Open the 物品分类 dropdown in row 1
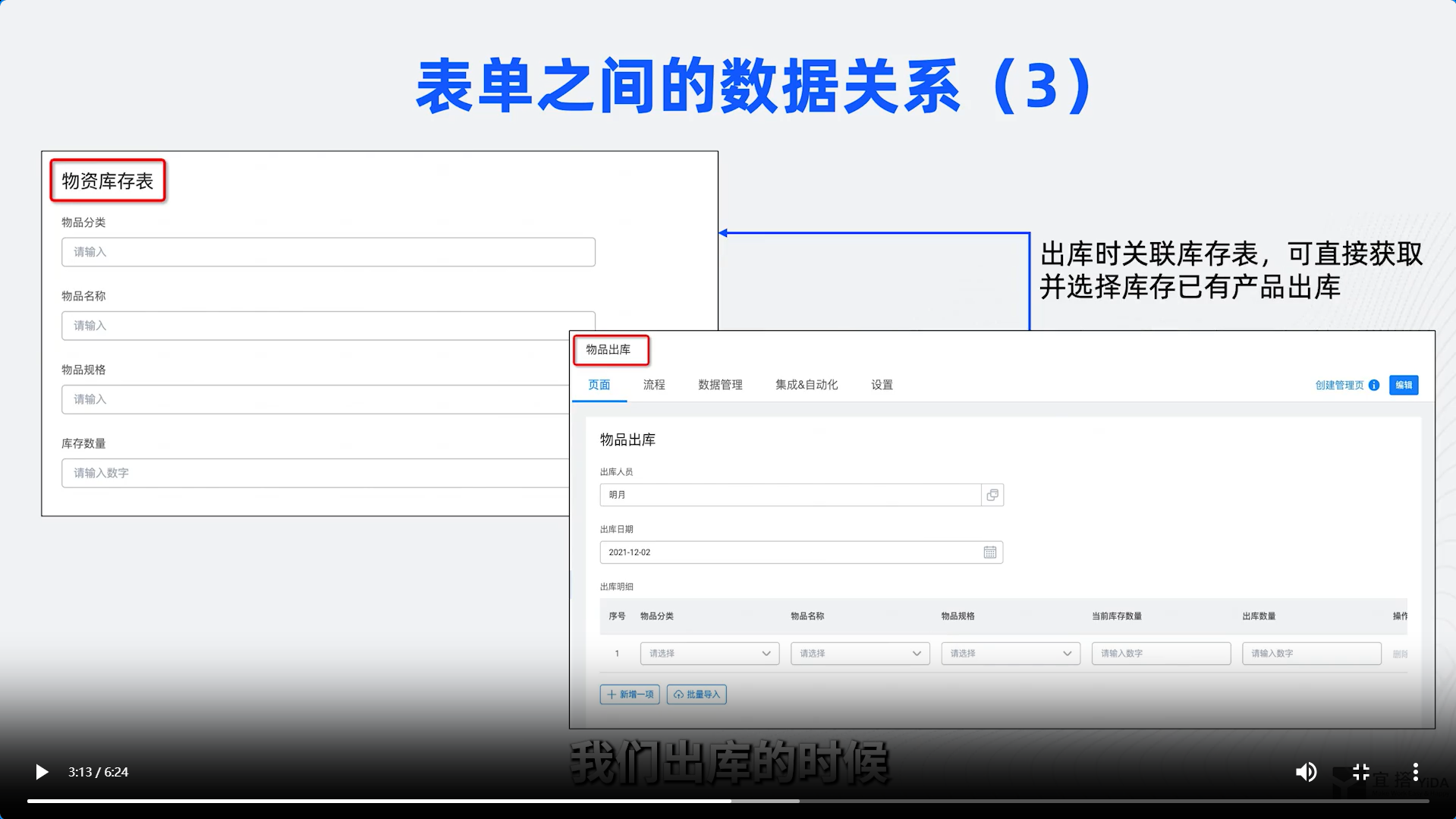The image size is (1456, 819). [709, 654]
